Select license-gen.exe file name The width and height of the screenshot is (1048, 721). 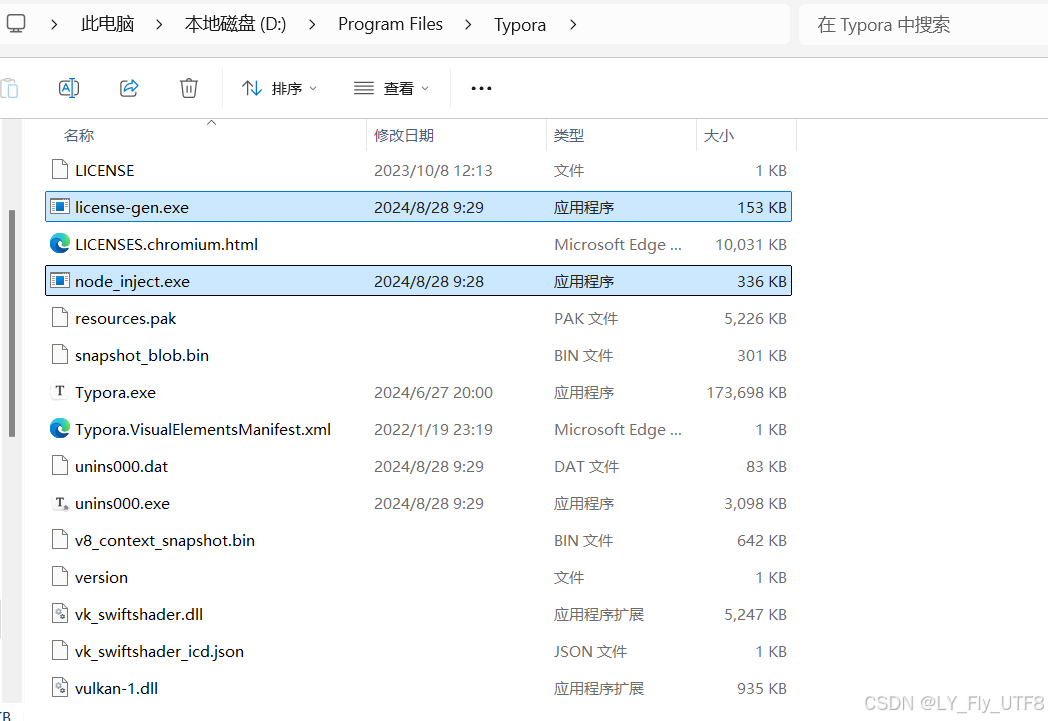point(132,208)
